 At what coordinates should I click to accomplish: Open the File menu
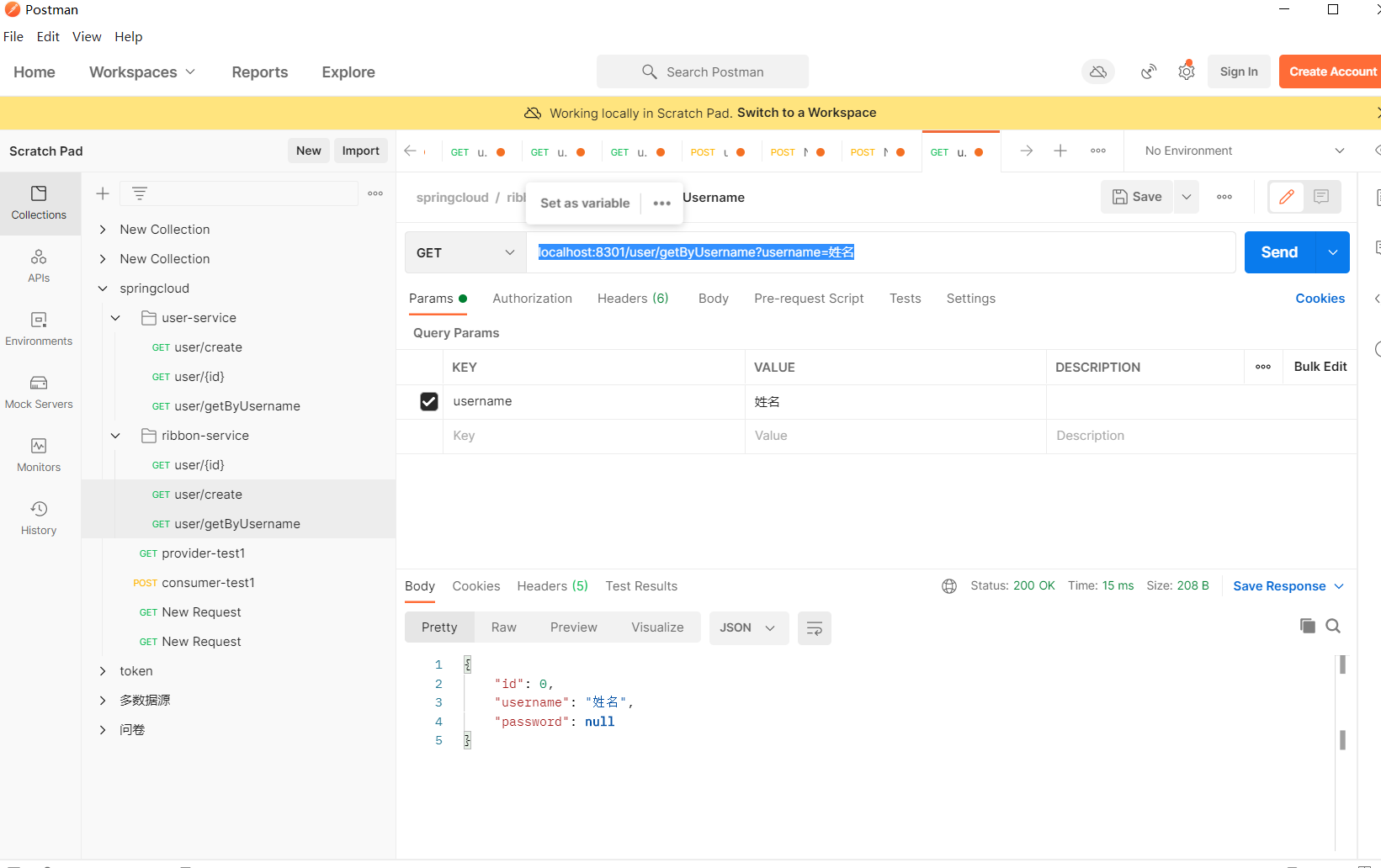13,37
